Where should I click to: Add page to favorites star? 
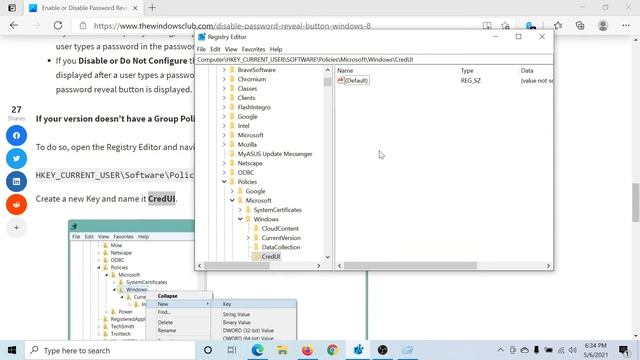click(x=506, y=26)
